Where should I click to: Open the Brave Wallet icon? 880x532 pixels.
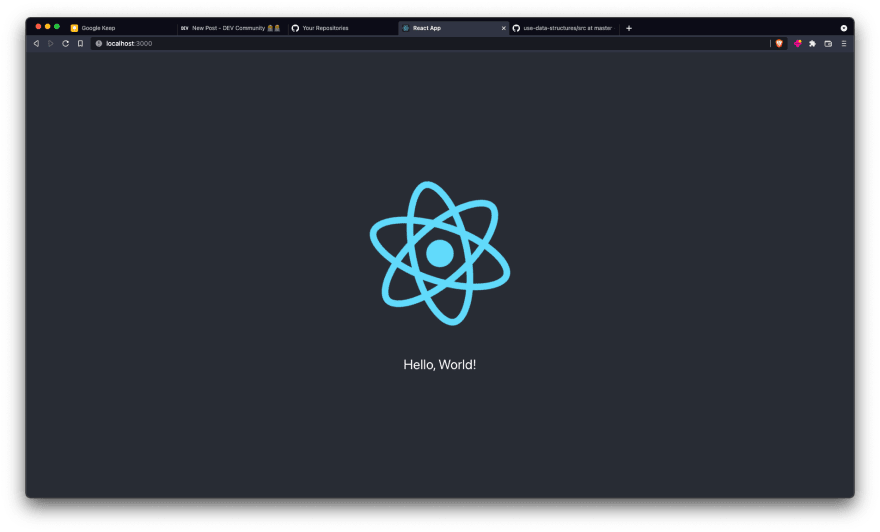click(x=828, y=43)
